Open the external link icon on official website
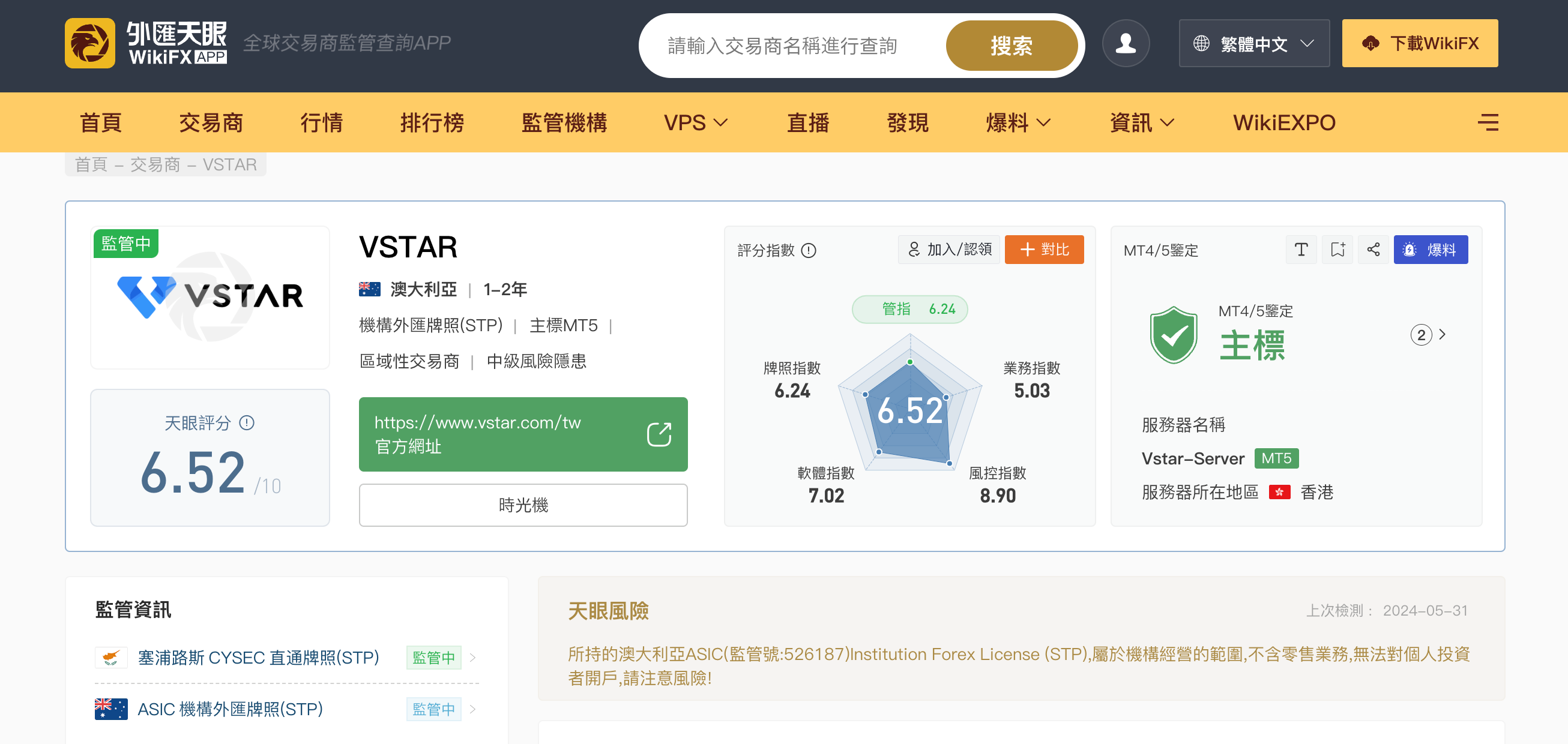1568x744 pixels. 659,433
